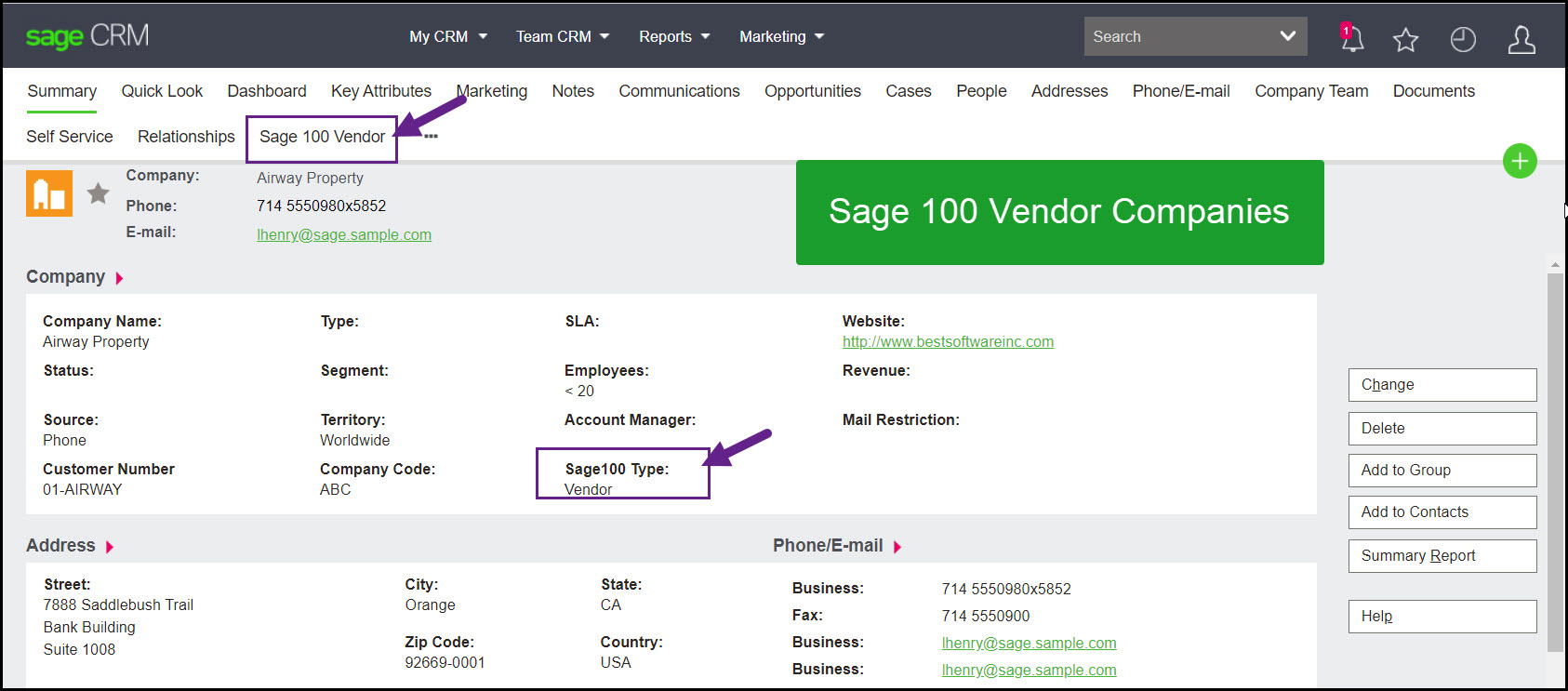Click the Add to Contacts button
This screenshot has width=1568, height=691.
coord(1442,512)
